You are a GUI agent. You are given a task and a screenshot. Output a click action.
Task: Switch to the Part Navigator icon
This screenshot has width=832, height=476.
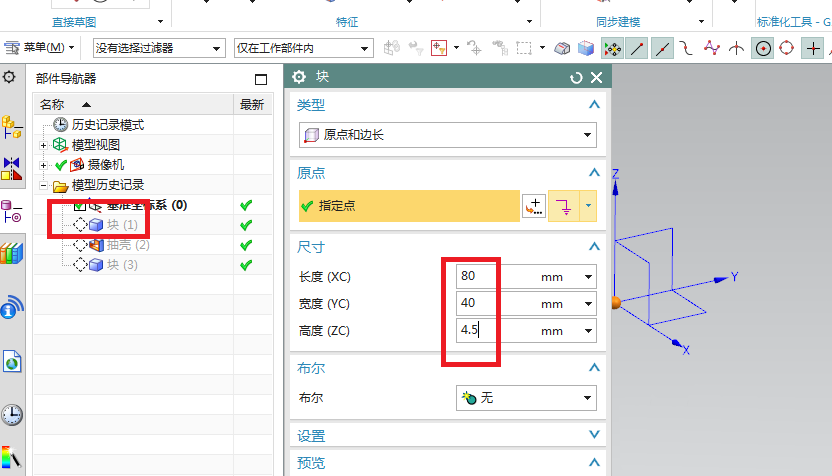(12, 212)
